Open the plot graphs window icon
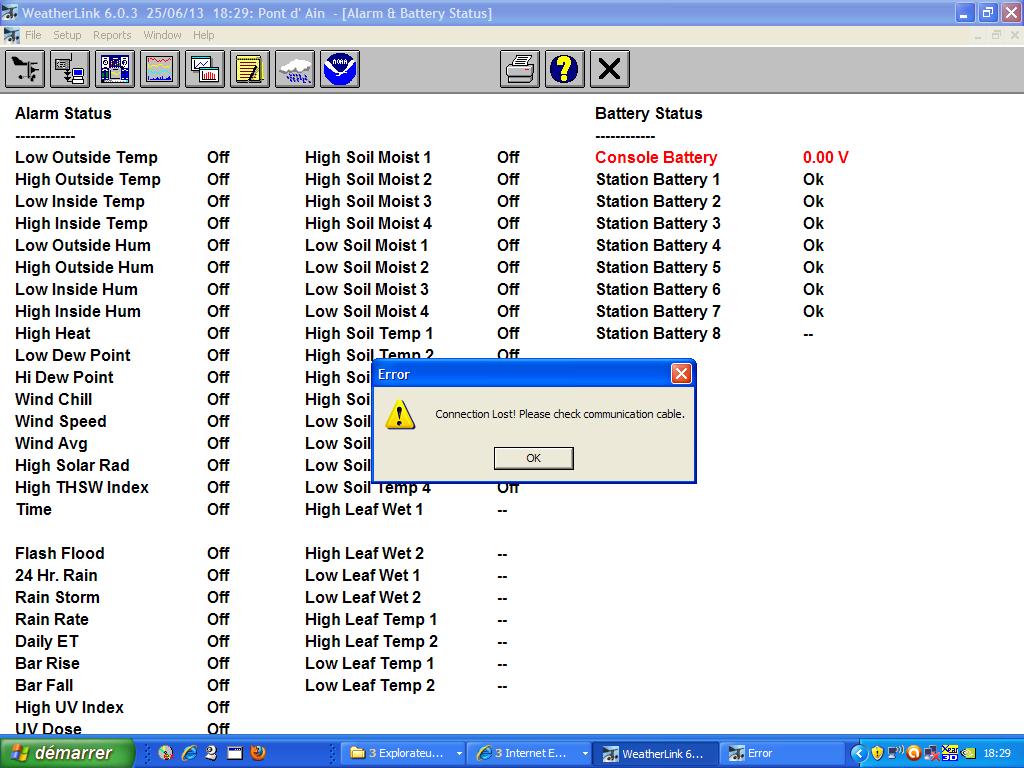Viewport: 1024px width, 768px height. (x=205, y=69)
